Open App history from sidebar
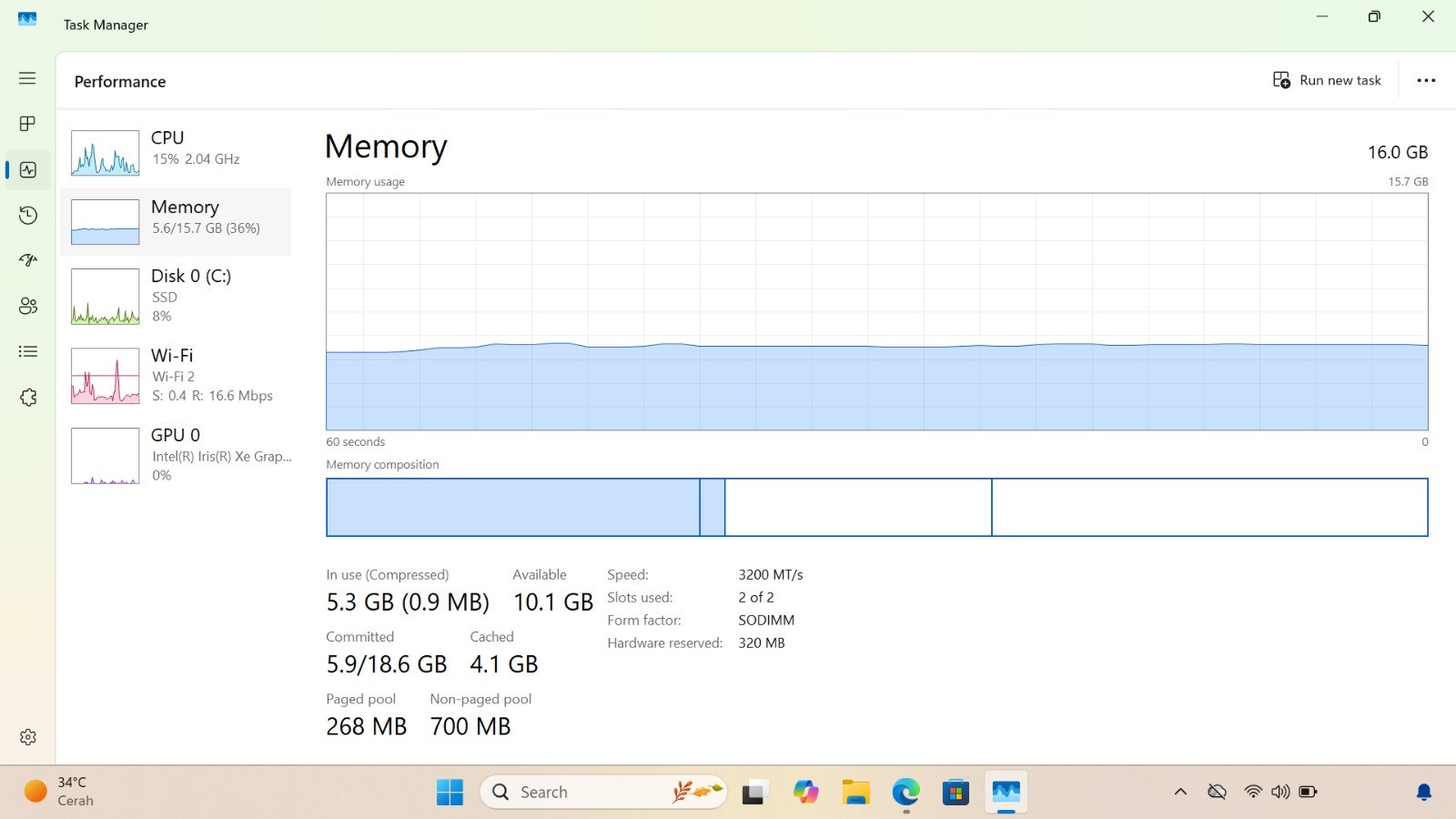 27,216
